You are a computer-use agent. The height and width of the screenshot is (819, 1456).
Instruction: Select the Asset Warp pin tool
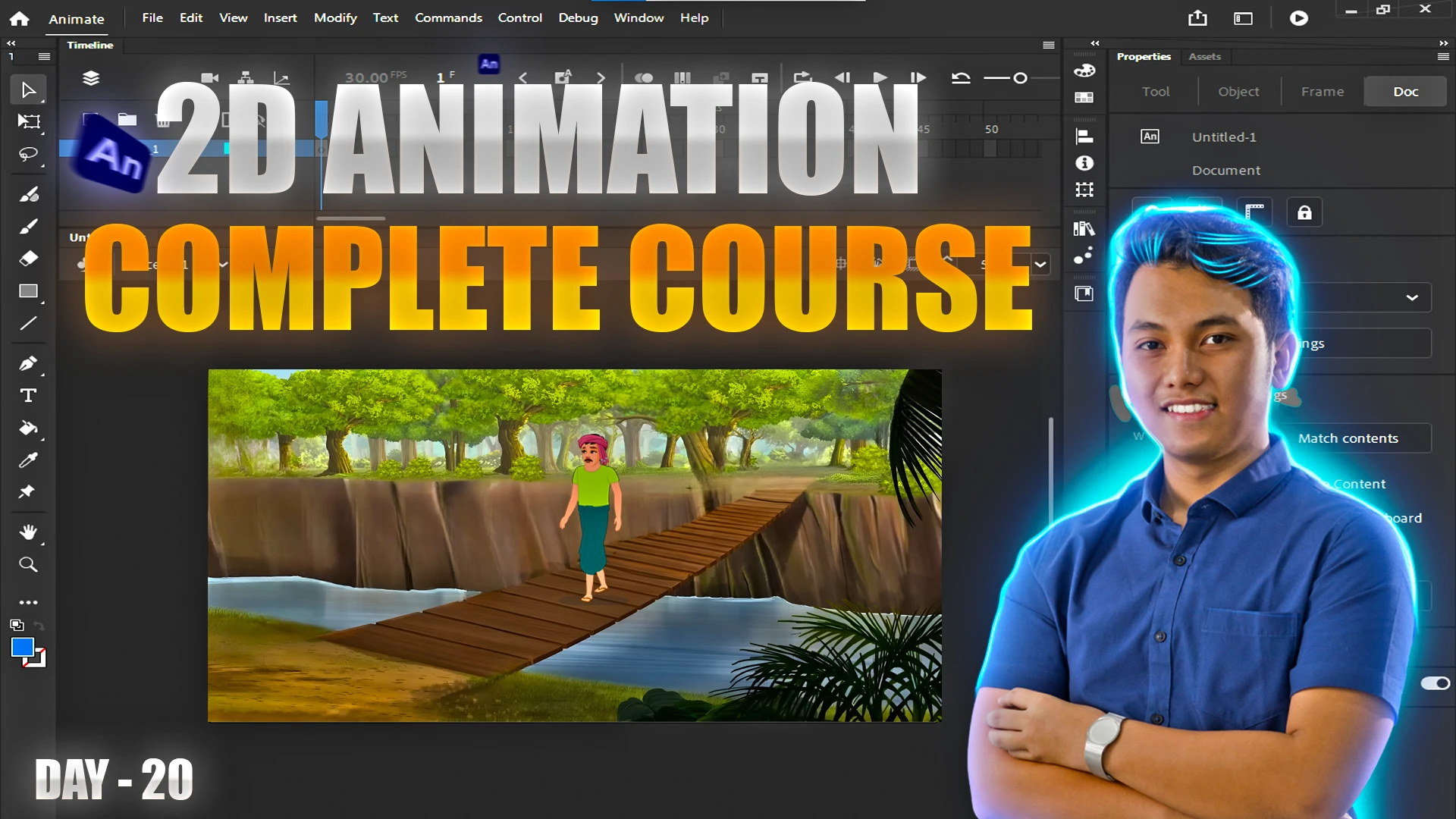click(28, 491)
